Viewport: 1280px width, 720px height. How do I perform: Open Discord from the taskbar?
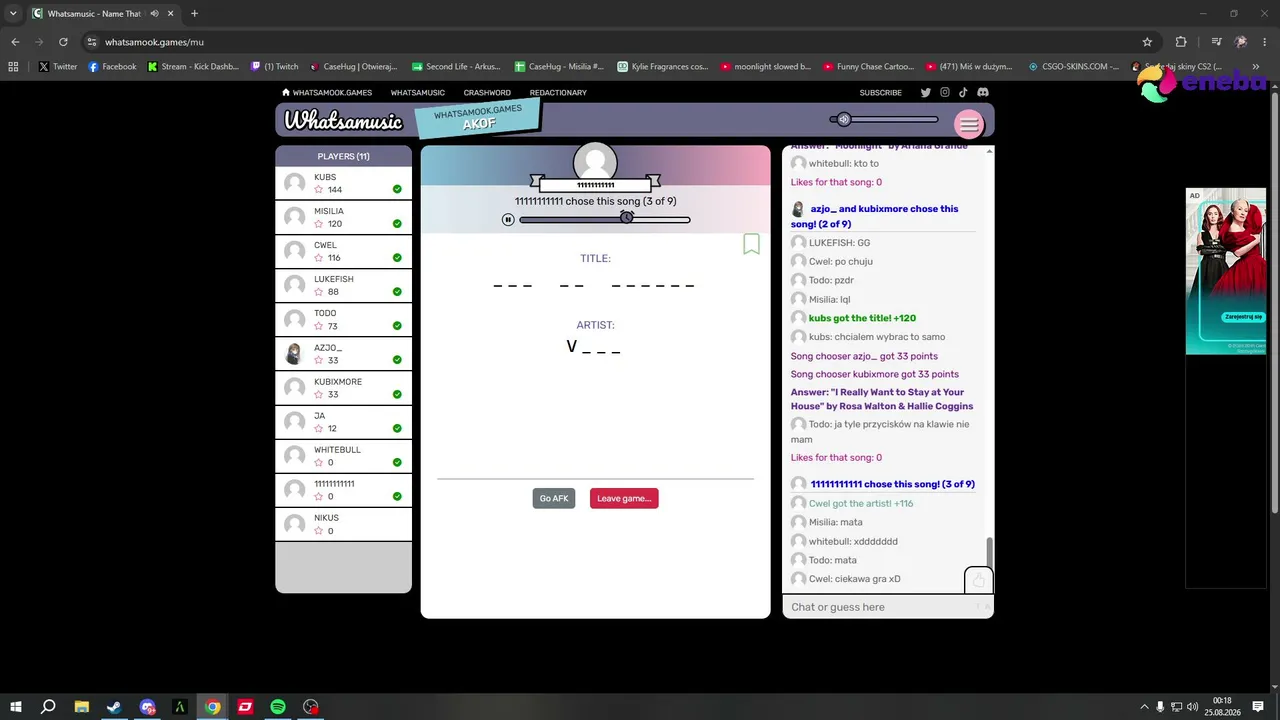147,707
